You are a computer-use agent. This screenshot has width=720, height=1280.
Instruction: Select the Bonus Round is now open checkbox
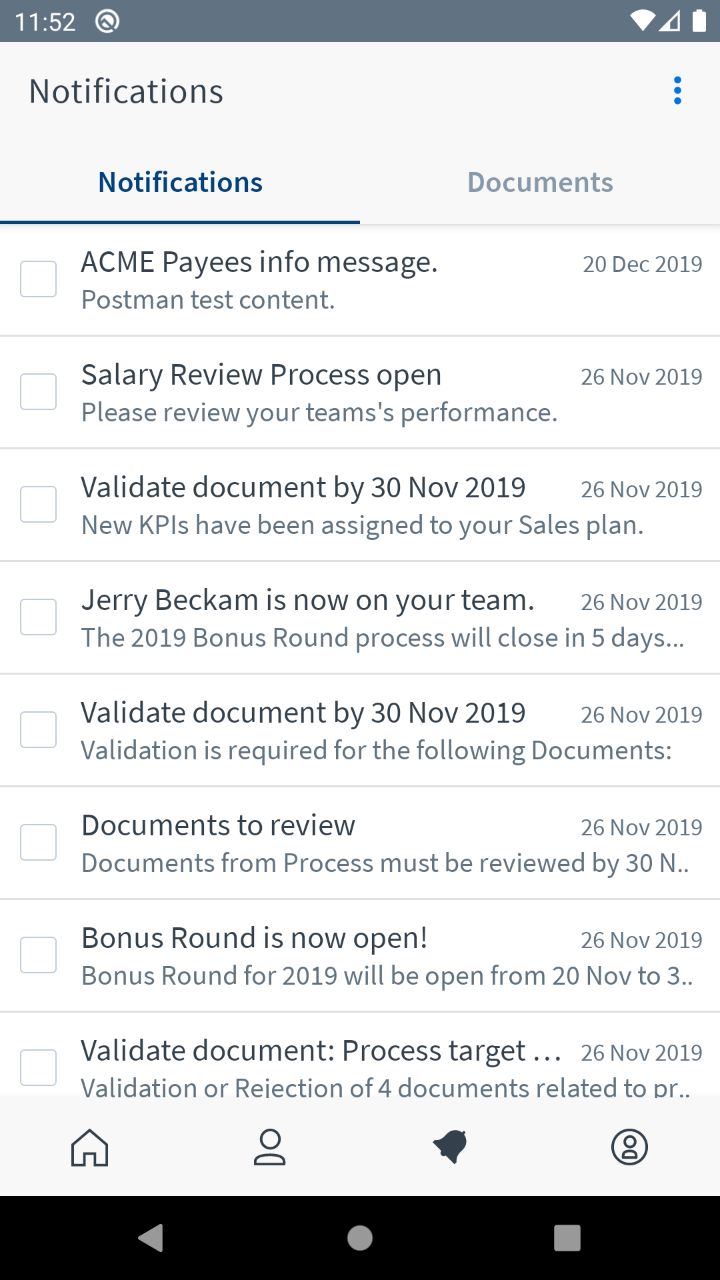pyautogui.click(x=39, y=955)
